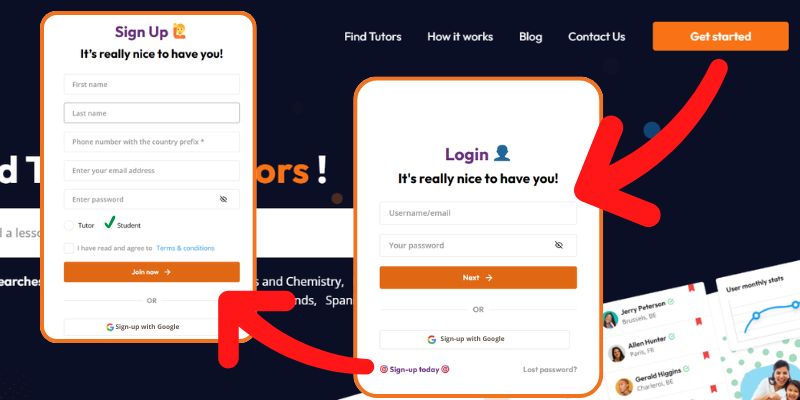This screenshot has height=400, width=800.
Task: Go to the Blog page
Action: point(531,37)
